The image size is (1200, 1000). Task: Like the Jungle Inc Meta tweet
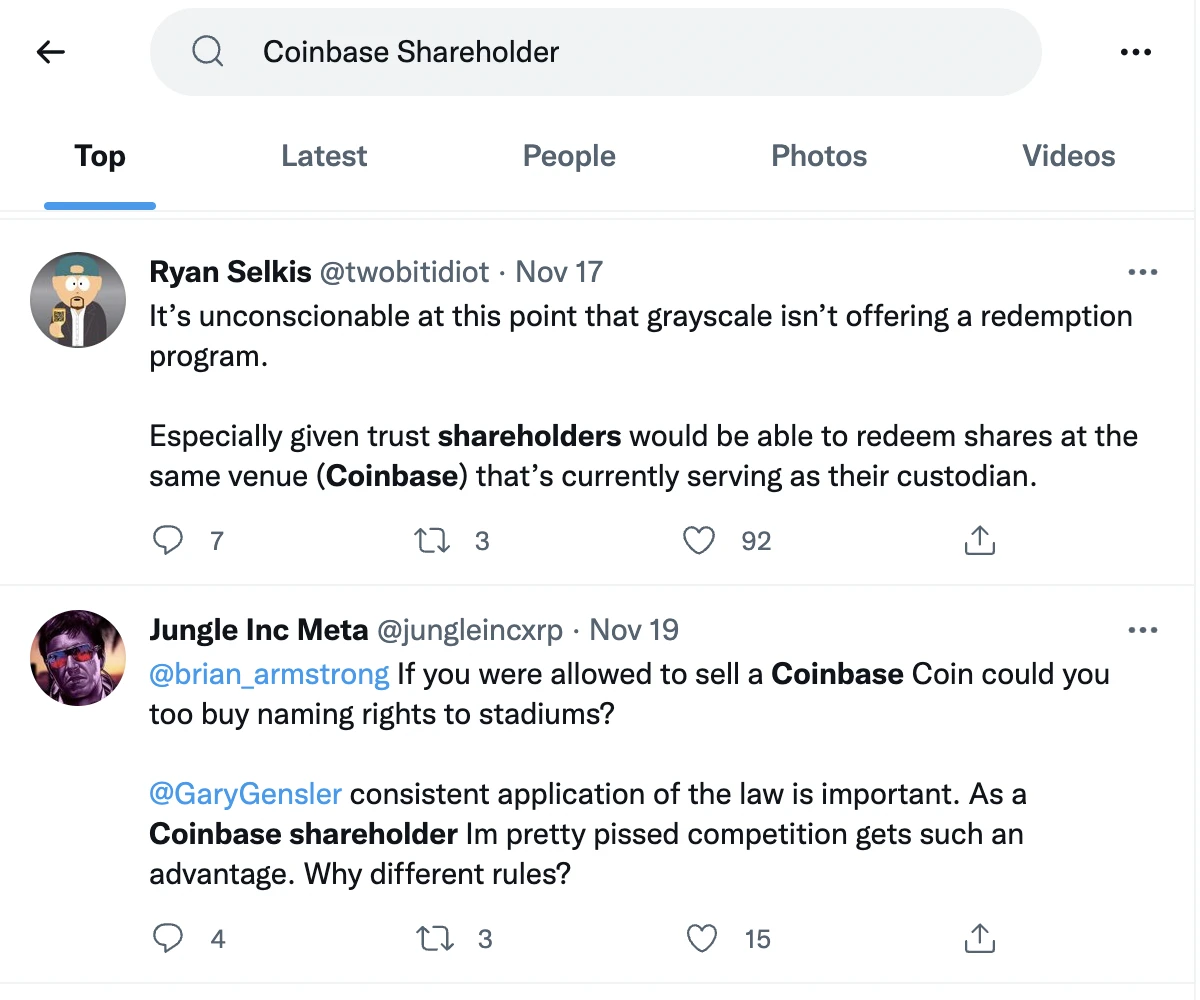tap(702, 939)
